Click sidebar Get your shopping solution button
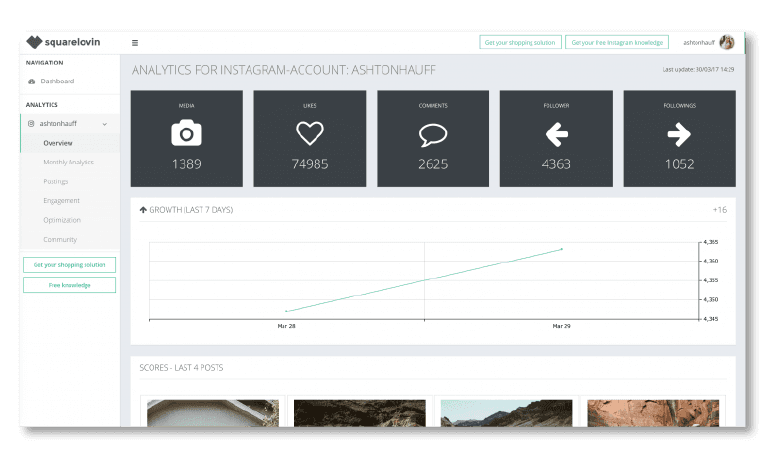 (x=69, y=265)
